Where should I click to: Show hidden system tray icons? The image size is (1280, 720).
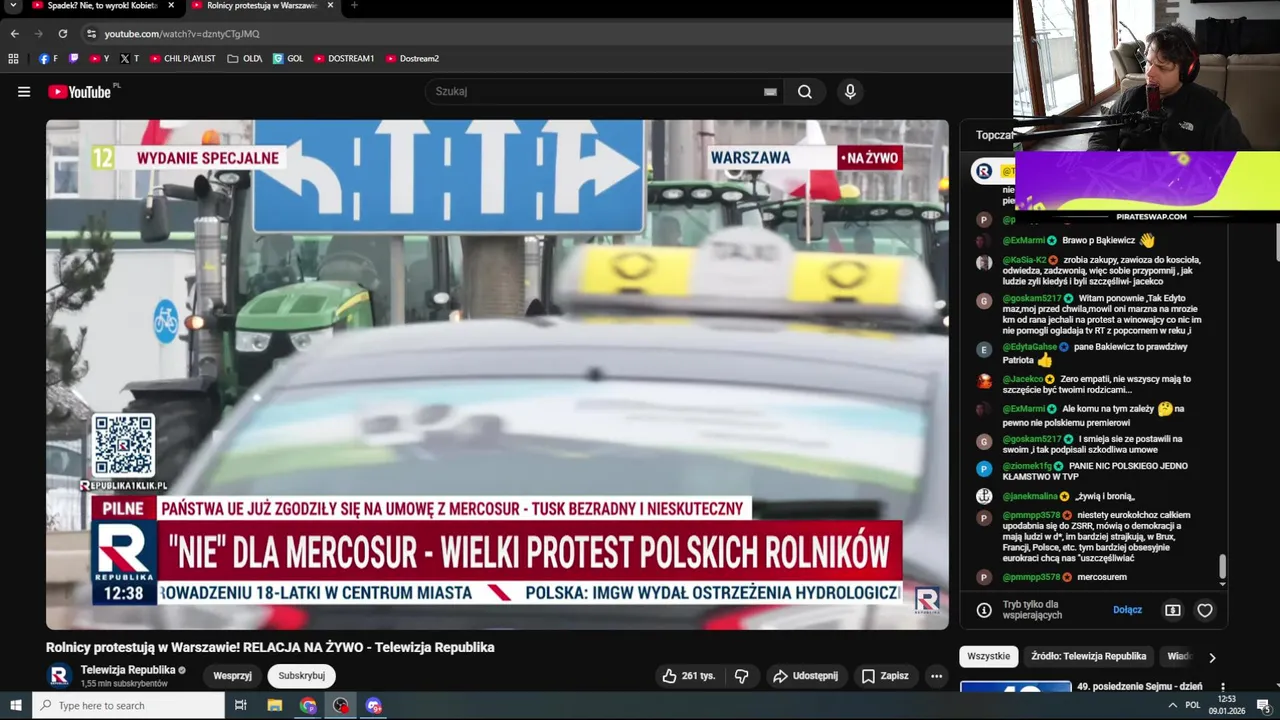(x=1172, y=706)
